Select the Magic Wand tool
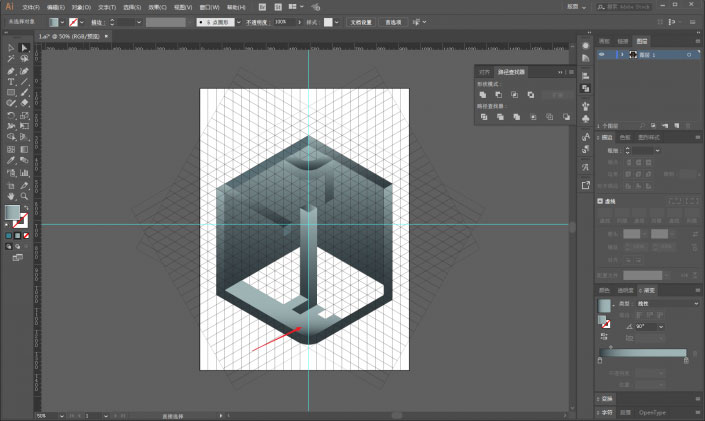 click(x=11, y=58)
